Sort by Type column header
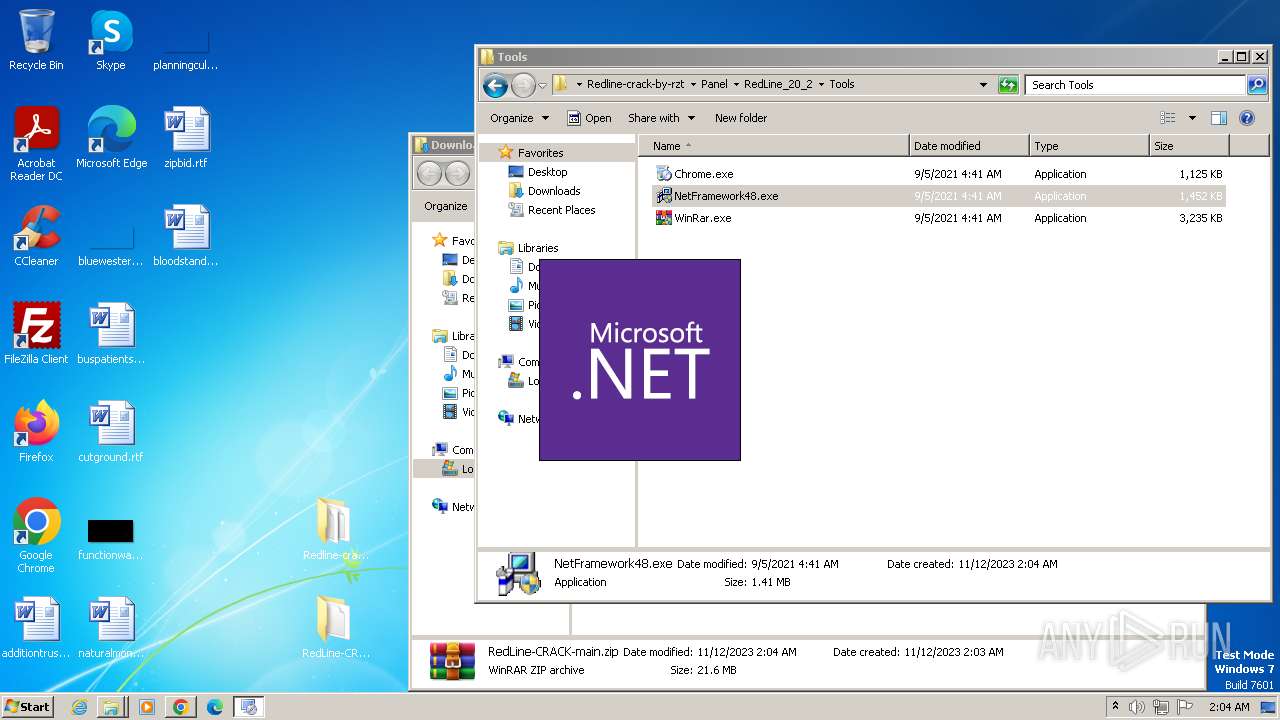The image size is (1280, 720). [x=1089, y=146]
